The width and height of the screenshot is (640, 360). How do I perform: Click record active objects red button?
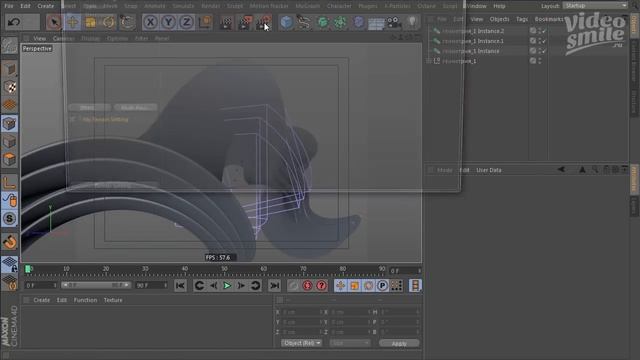point(307,286)
